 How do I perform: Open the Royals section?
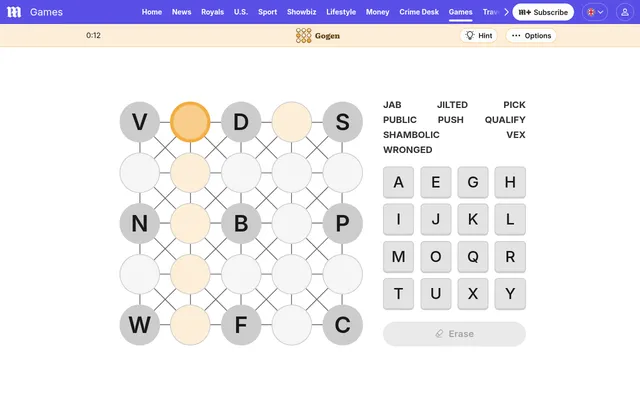coord(212,12)
